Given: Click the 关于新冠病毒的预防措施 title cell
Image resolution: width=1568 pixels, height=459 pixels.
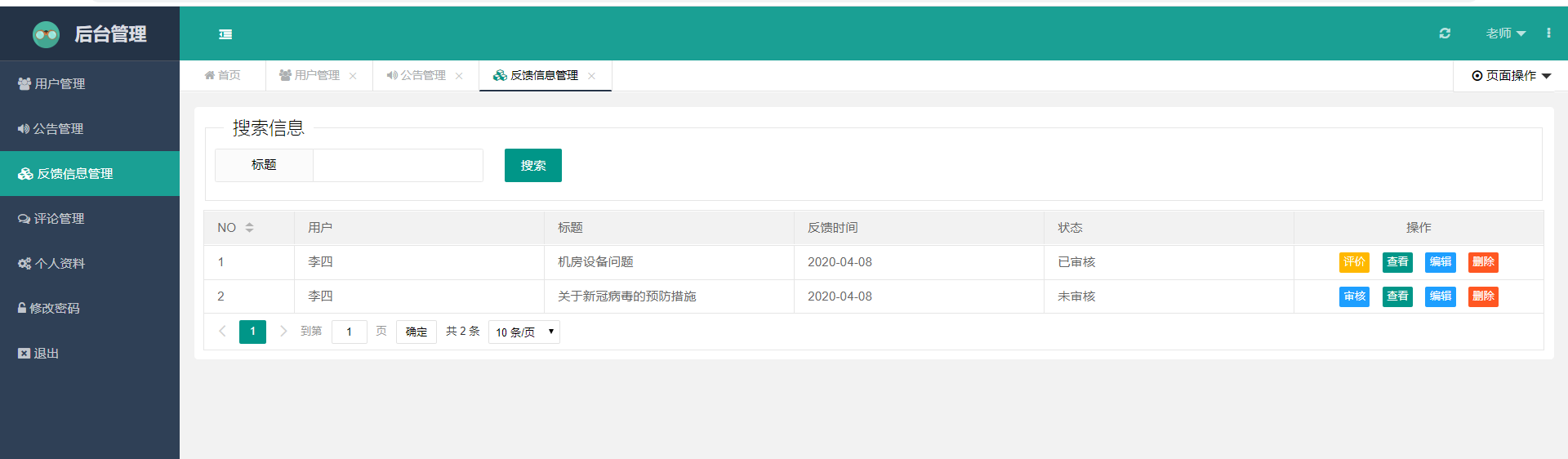Looking at the screenshot, I should (x=669, y=296).
